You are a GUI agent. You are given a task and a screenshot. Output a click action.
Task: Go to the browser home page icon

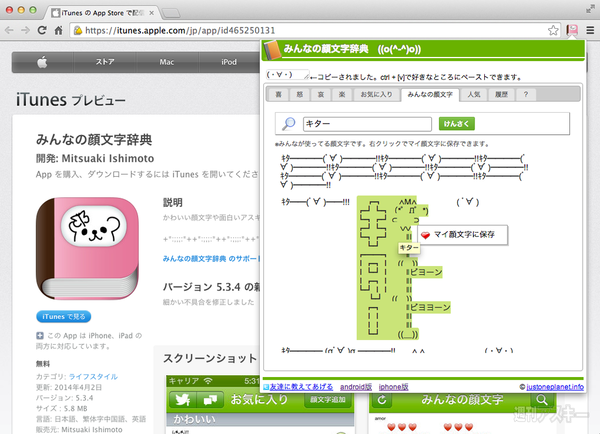[x=59, y=30]
